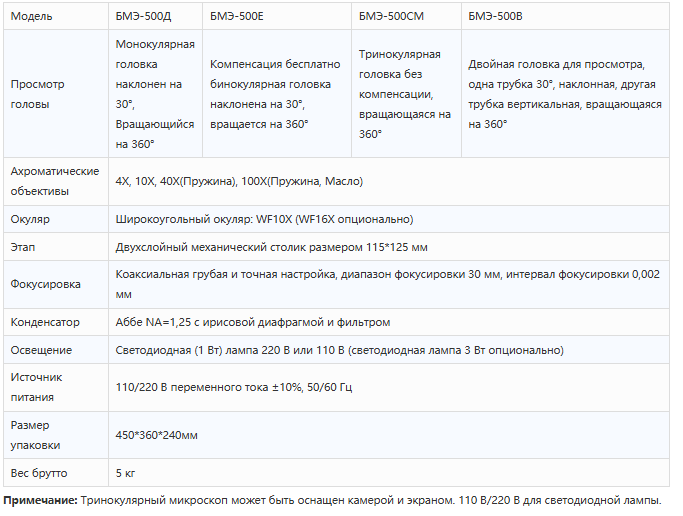Viewport: 683px width, 516px height.
Task: Select the Фокусировка row label
Action: [56, 284]
